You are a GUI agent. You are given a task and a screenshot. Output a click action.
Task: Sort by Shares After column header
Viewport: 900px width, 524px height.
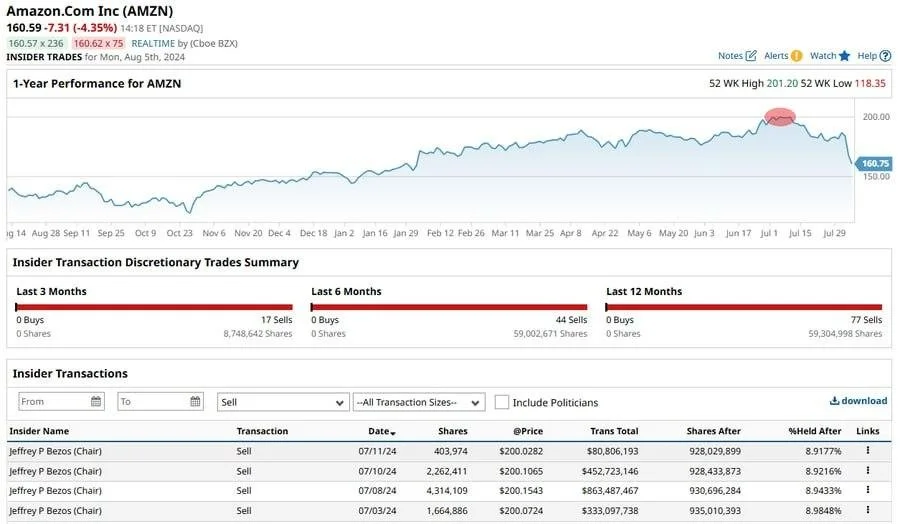713,431
